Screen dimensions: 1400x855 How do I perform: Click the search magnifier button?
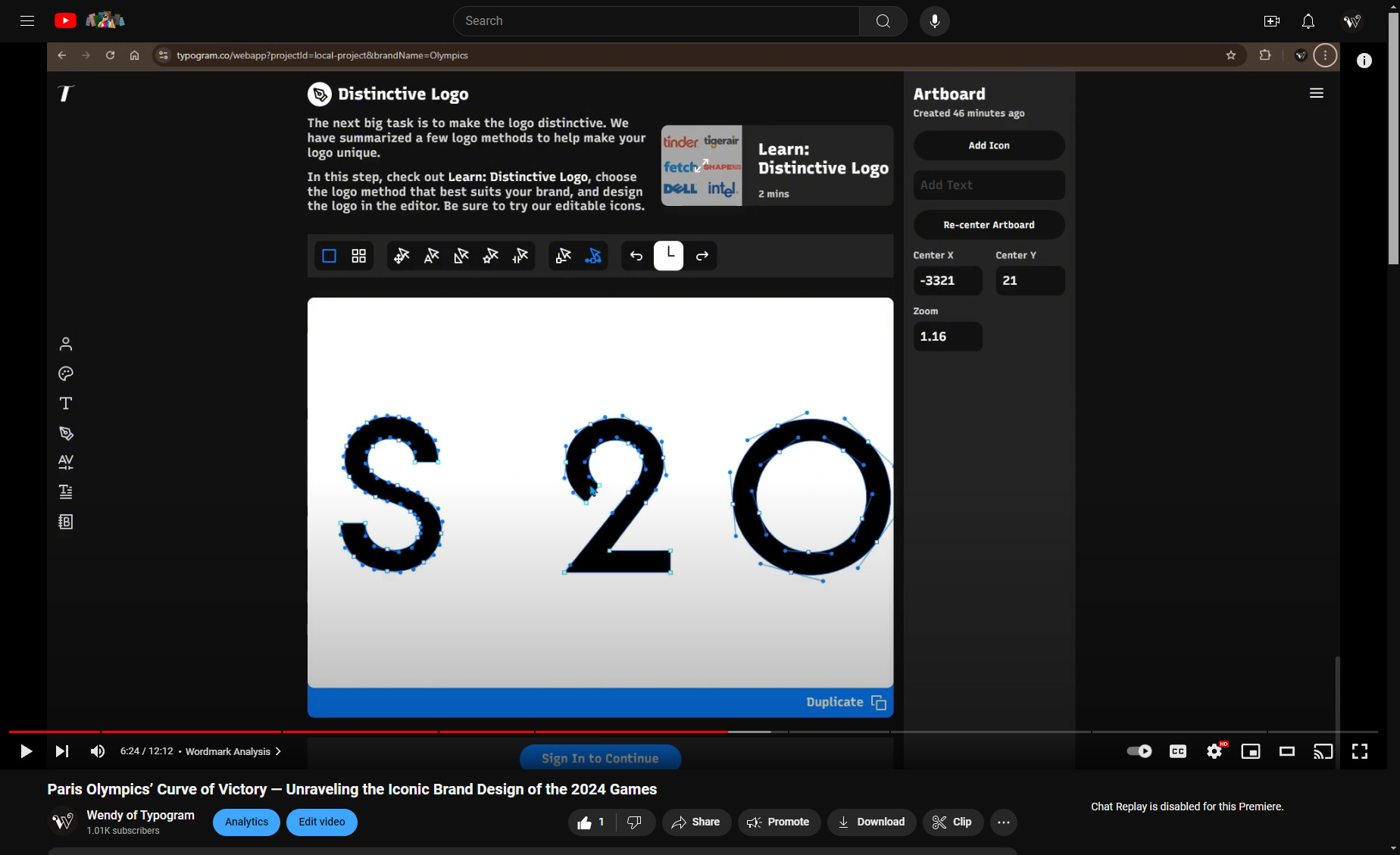[883, 21]
